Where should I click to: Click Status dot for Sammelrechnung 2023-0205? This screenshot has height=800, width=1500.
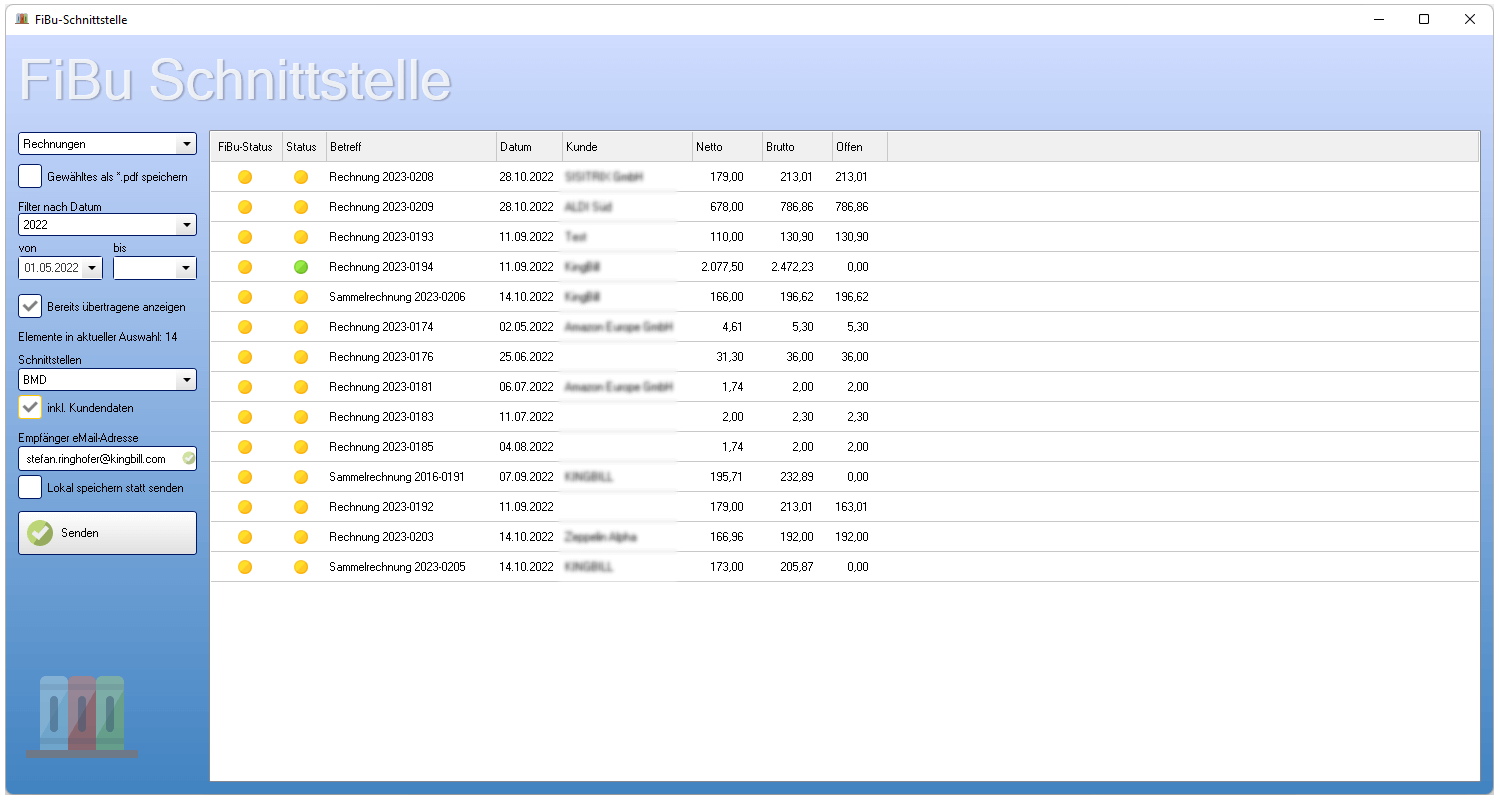pos(301,567)
